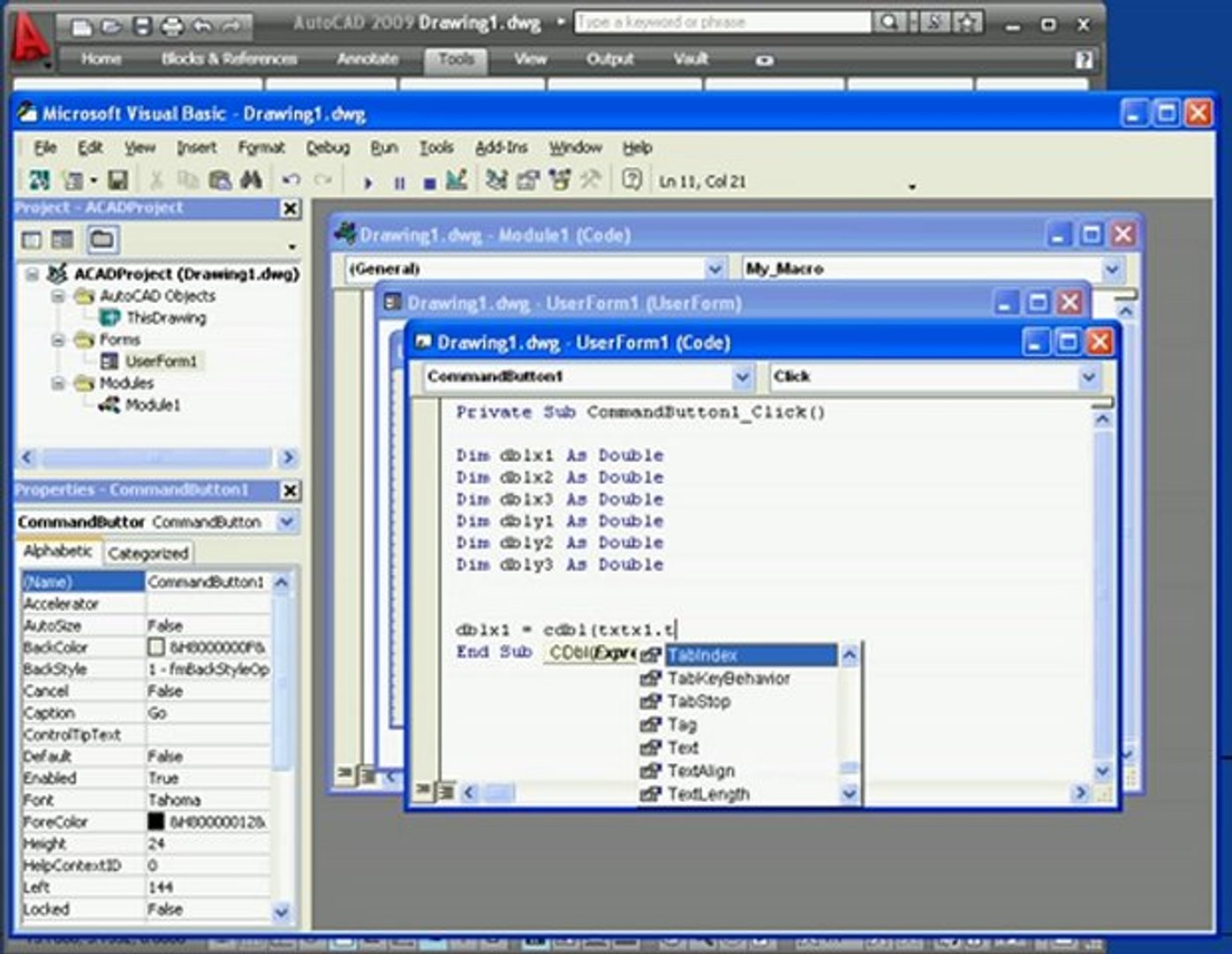Click the Copy icon in VBA toolbar

188,180
